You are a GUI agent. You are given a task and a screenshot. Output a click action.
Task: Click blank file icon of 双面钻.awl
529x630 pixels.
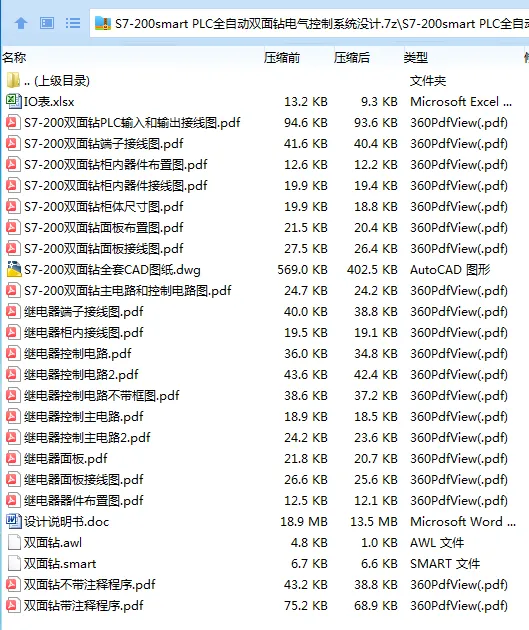(14, 542)
